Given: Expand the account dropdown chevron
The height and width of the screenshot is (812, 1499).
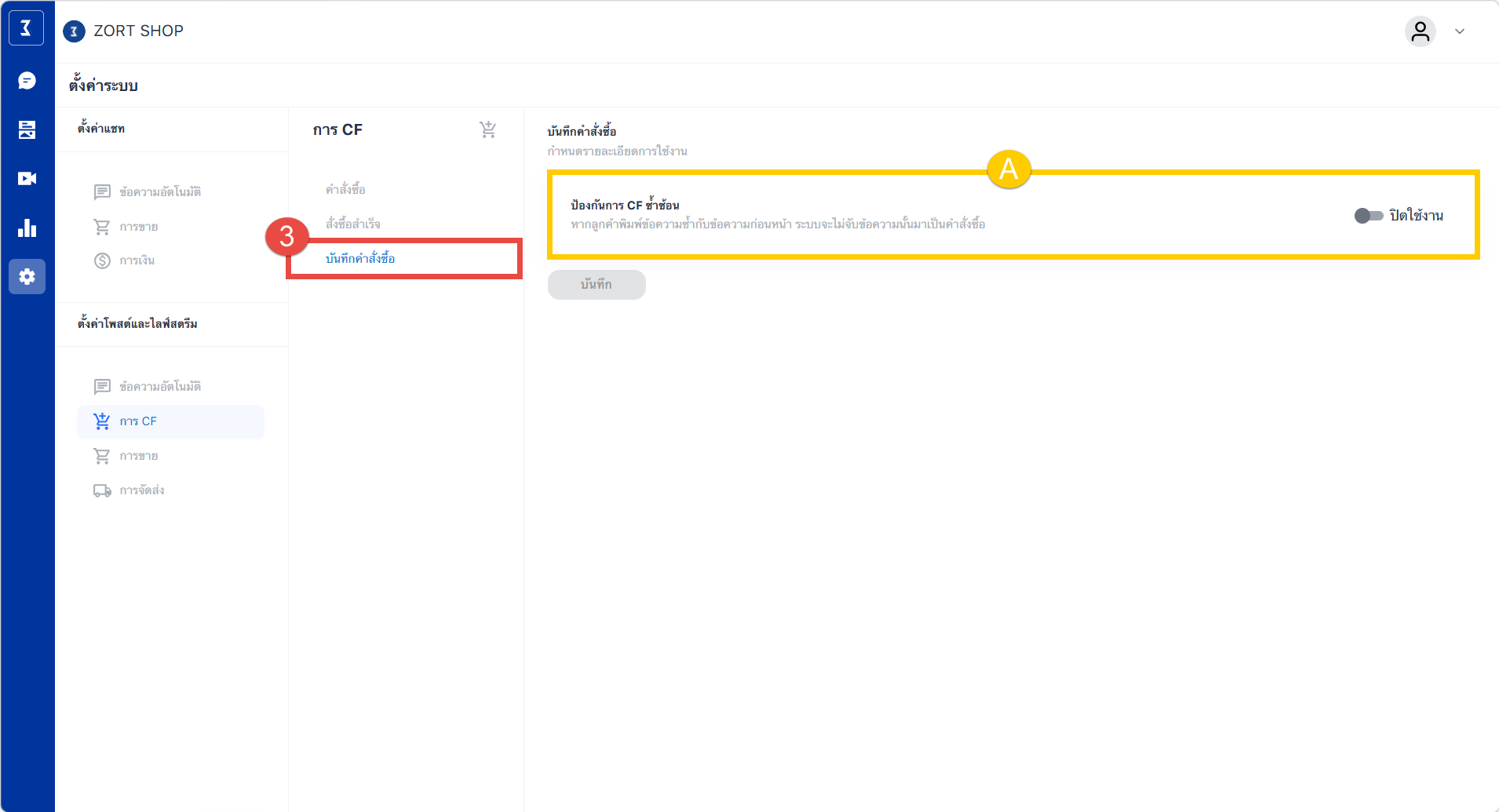Looking at the screenshot, I should pyautogui.click(x=1460, y=31).
